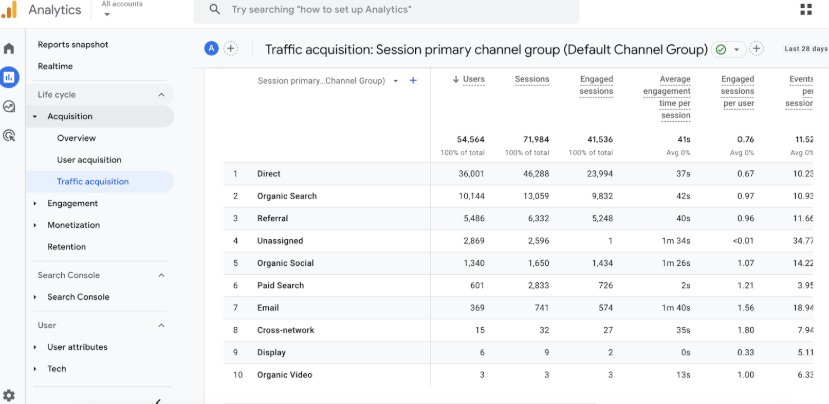
Task: Add a comparison with plus circle
Action: [231, 49]
